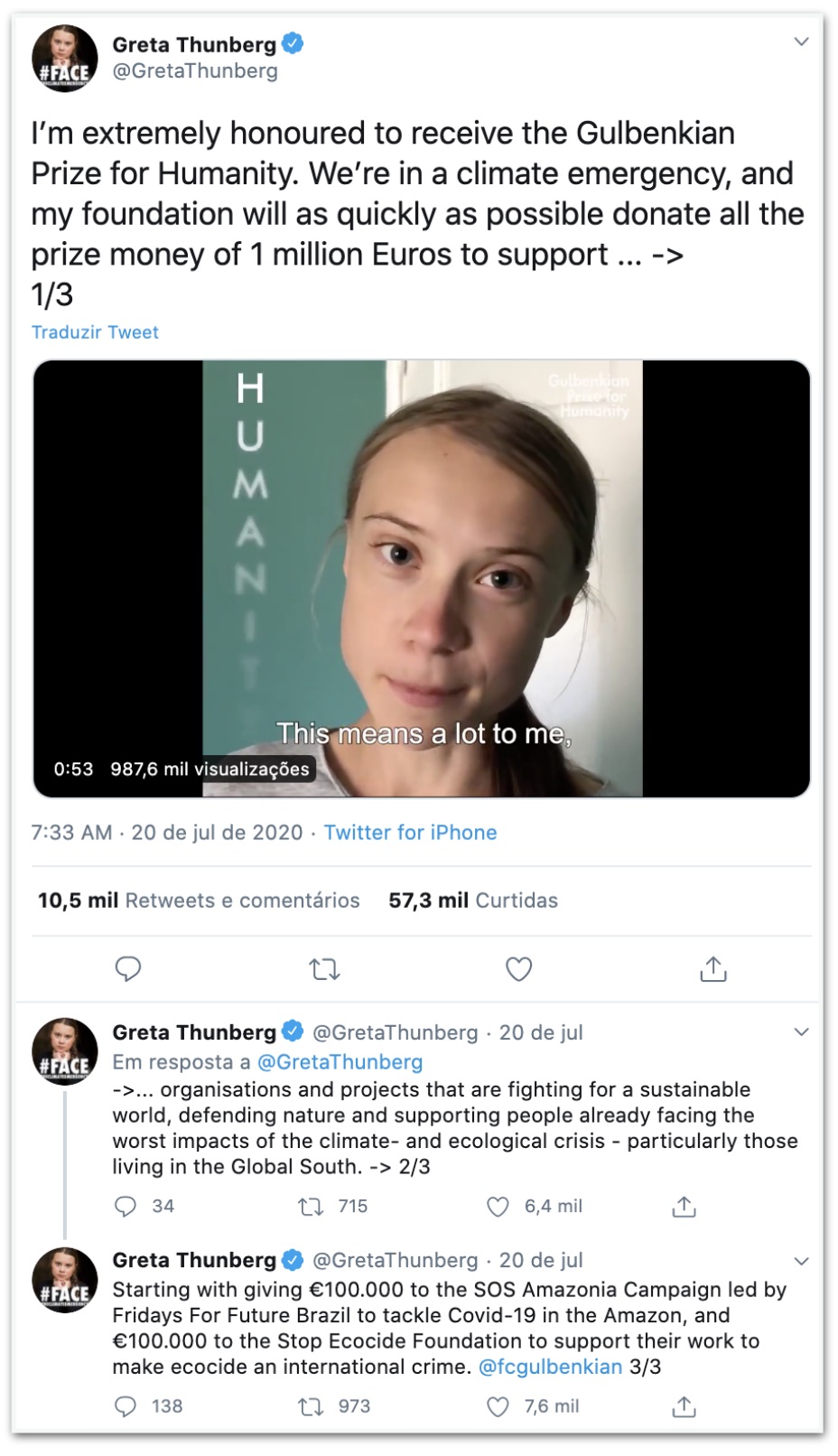Click the Traduzir Tweet link

(x=95, y=332)
